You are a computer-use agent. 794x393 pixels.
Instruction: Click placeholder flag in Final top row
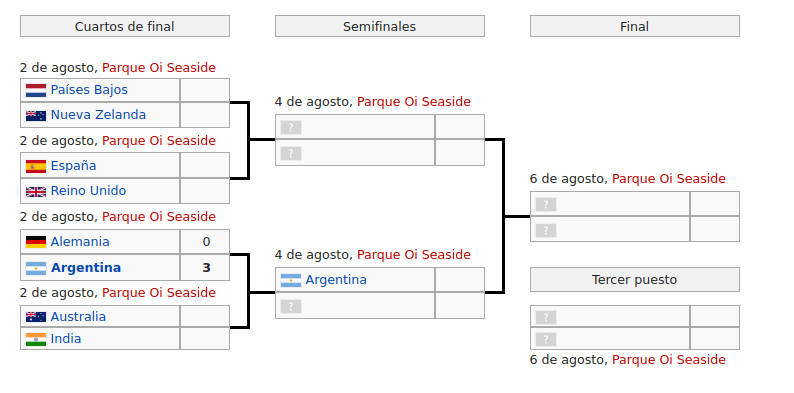coord(546,205)
